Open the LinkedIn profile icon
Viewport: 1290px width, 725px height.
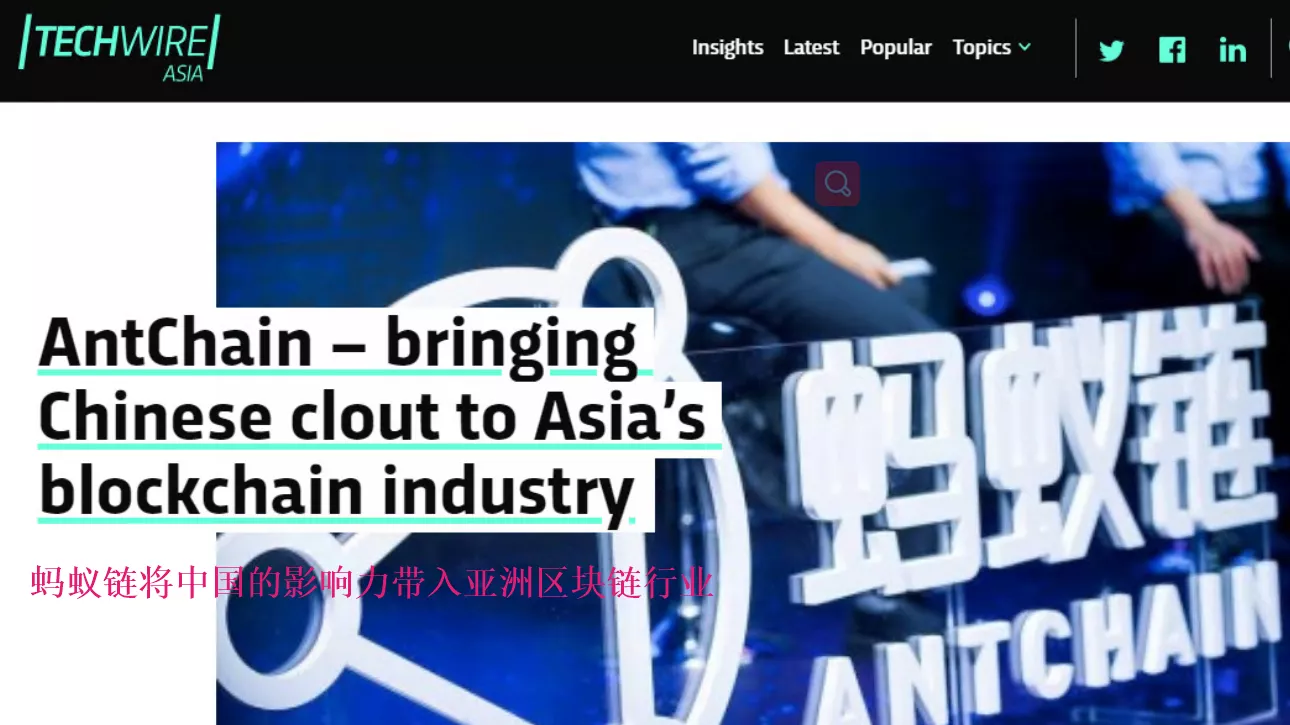1232,49
